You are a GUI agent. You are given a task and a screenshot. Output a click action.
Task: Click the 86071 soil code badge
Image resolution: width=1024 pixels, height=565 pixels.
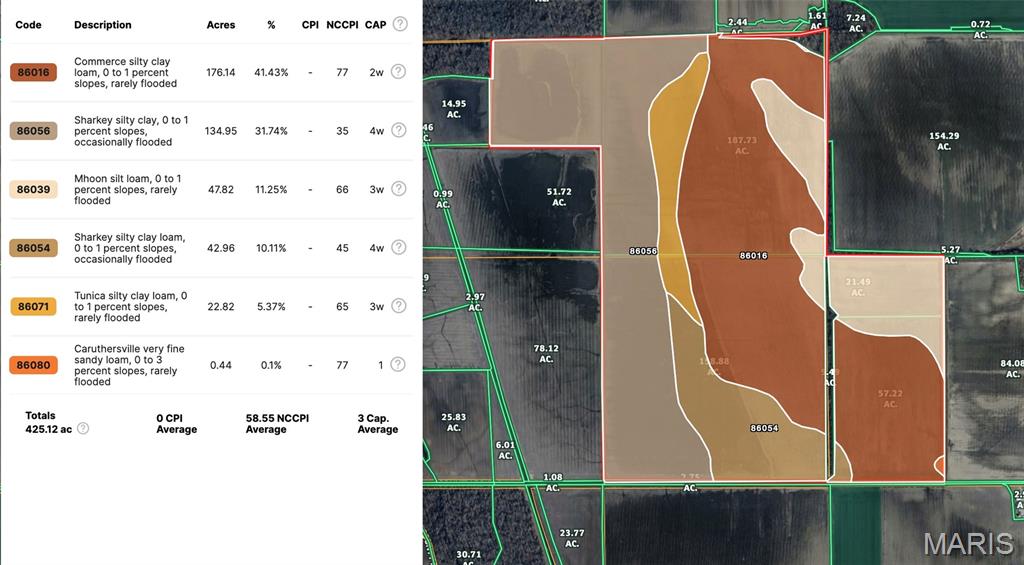(x=33, y=306)
